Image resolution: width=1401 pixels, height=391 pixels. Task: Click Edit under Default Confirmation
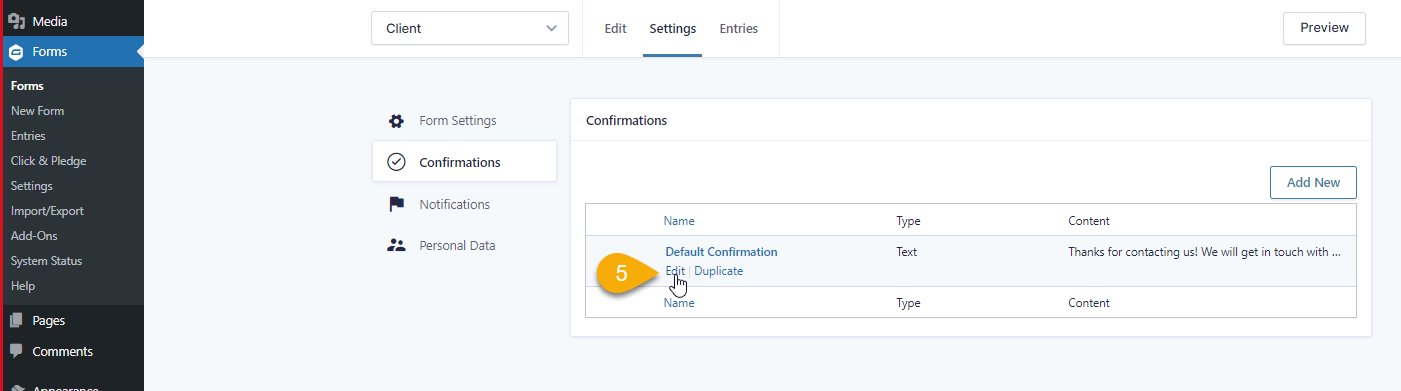point(676,271)
